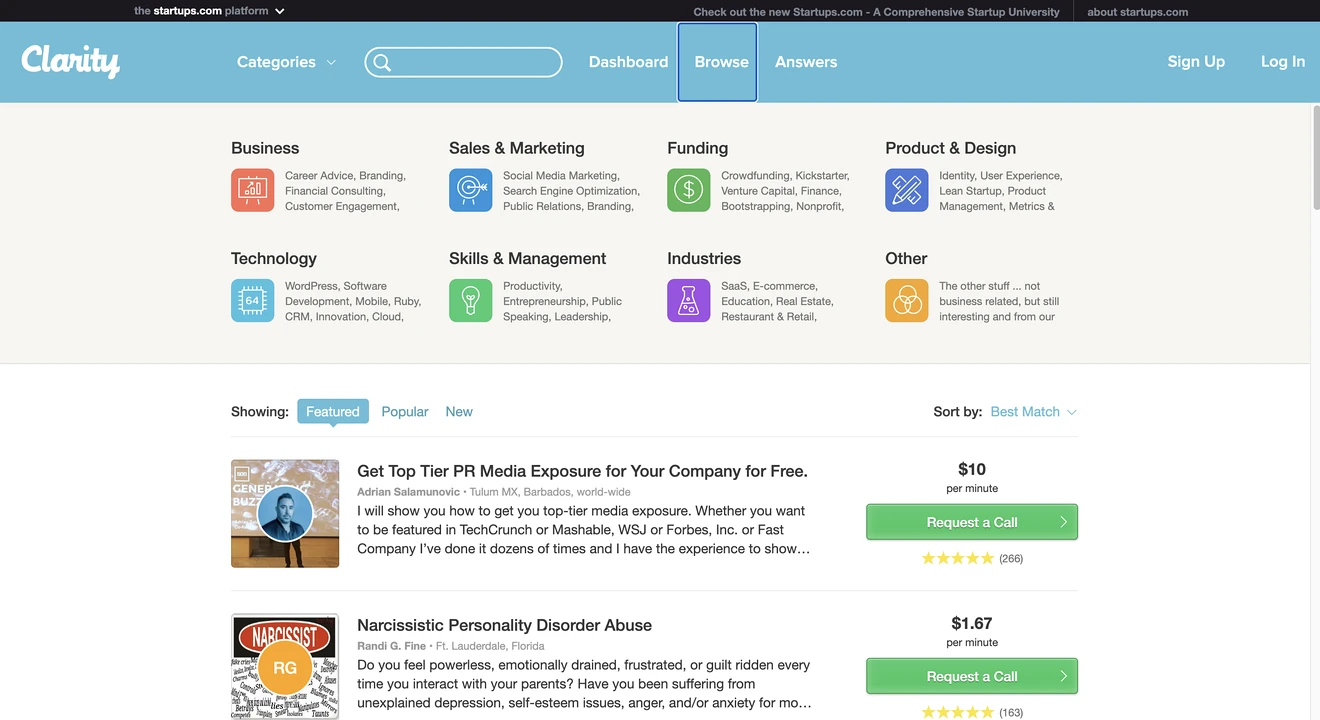The width and height of the screenshot is (1320, 720).
Task: Click the Sign Up link
Action: [1196, 62]
